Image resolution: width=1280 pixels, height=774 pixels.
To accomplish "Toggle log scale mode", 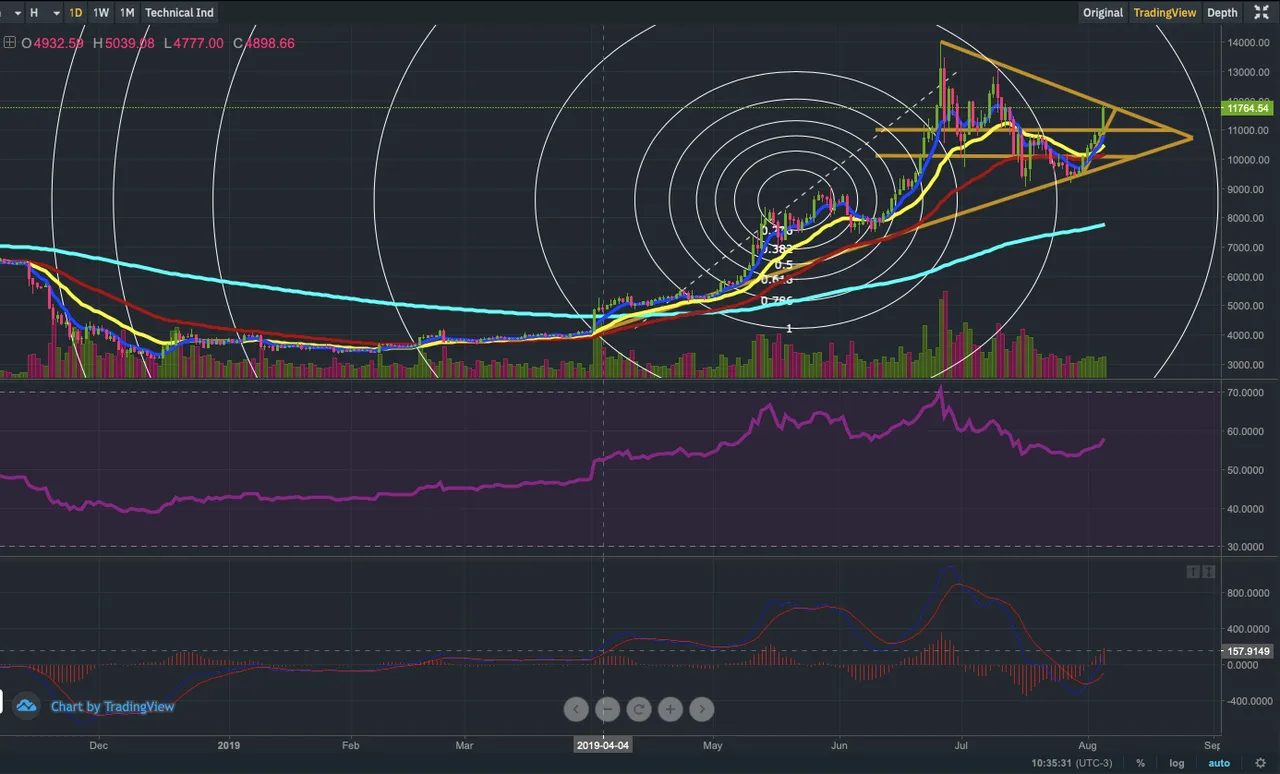I will (1179, 763).
